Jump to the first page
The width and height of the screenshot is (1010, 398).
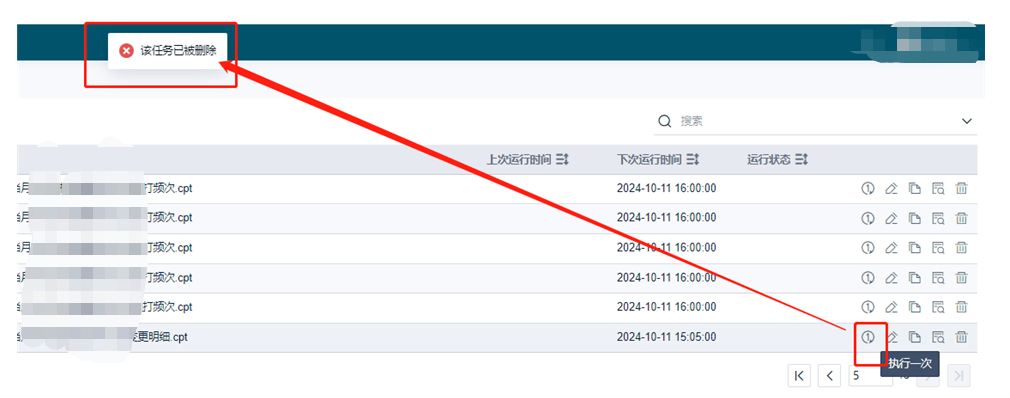(799, 375)
